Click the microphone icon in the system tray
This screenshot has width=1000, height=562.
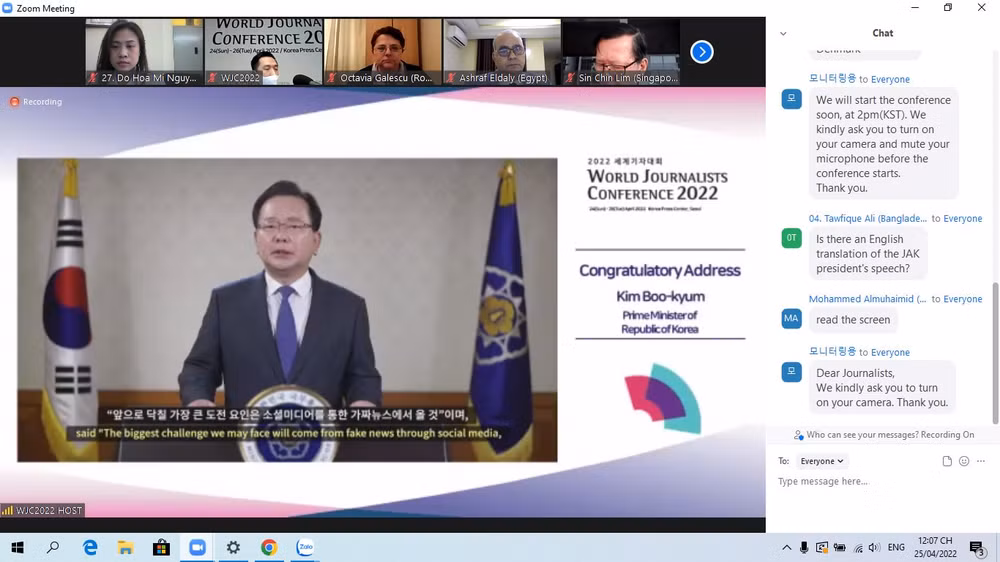[804, 547]
